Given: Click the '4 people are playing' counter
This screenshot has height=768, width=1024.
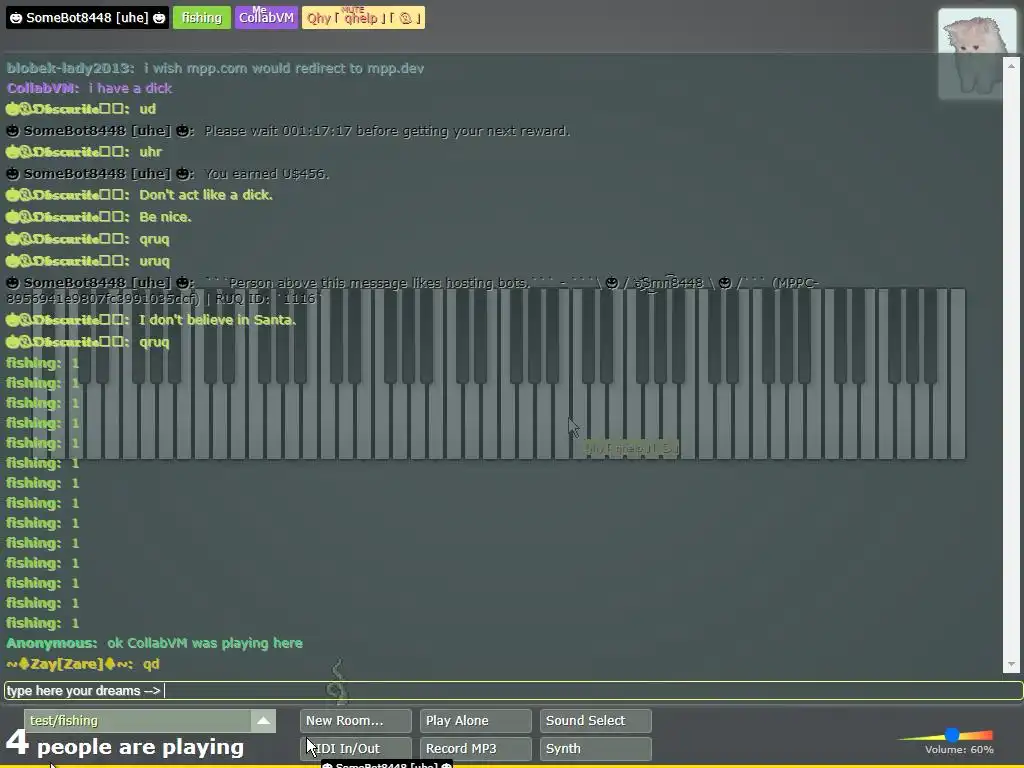Looking at the screenshot, I should point(125,745).
